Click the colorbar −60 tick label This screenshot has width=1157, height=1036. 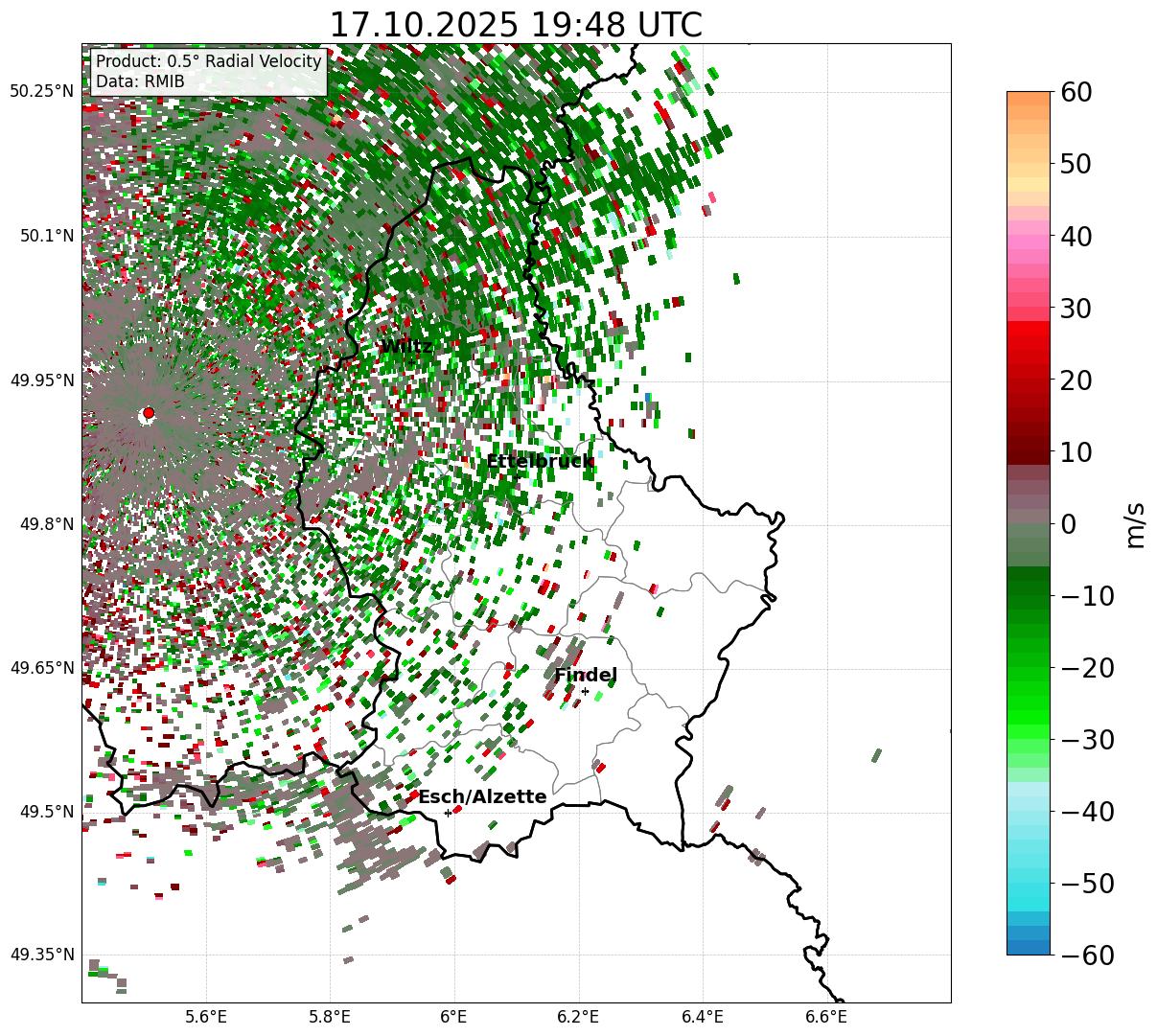1087,955
